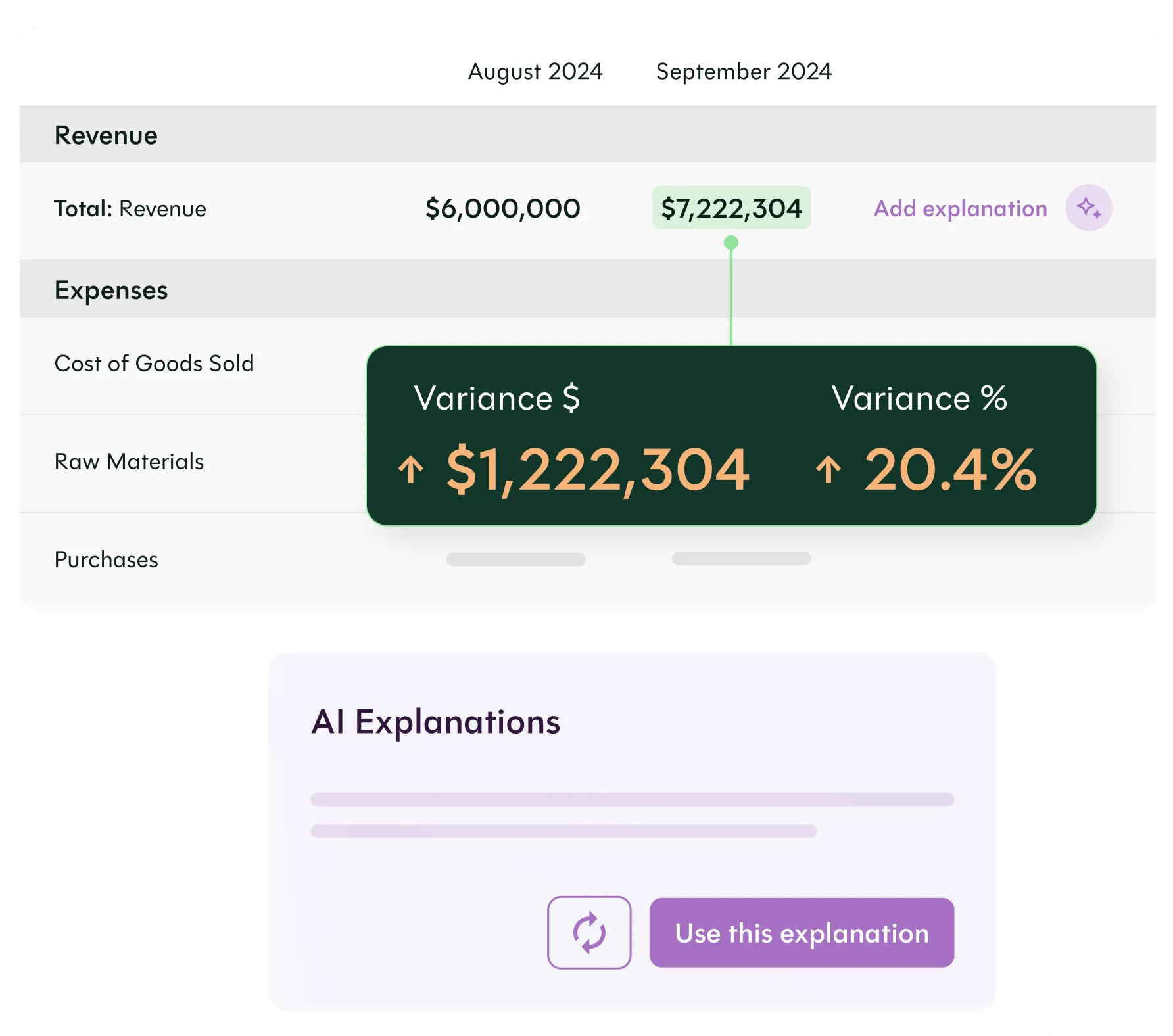Click the Total: Revenue label
This screenshot has width=1173, height=1036.
(x=130, y=208)
